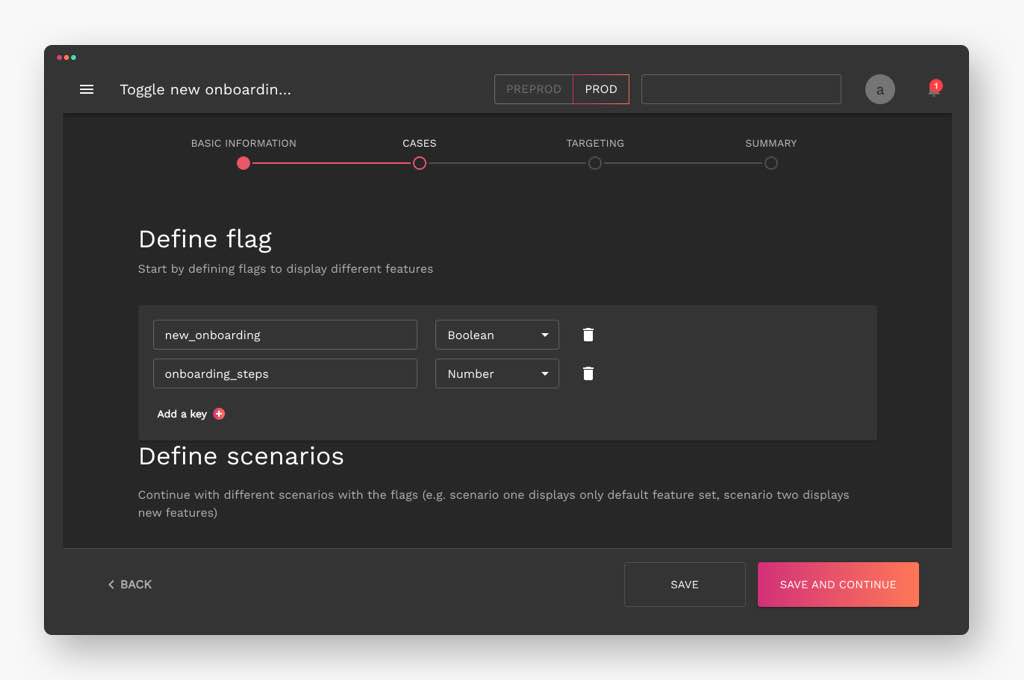
Task: Click the 'Define flag' heading
Action: (204, 240)
